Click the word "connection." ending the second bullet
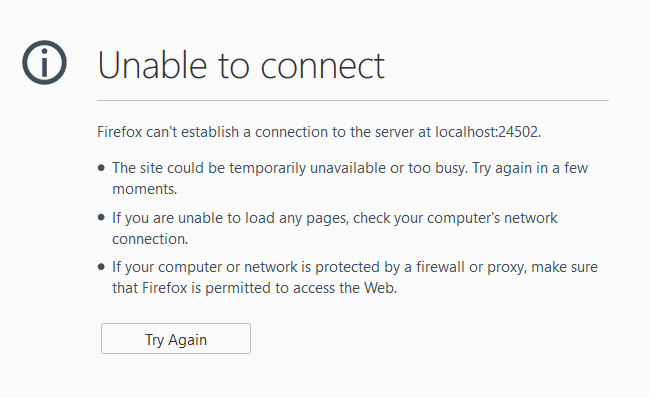649x398 pixels. click(x=150, y=239)
